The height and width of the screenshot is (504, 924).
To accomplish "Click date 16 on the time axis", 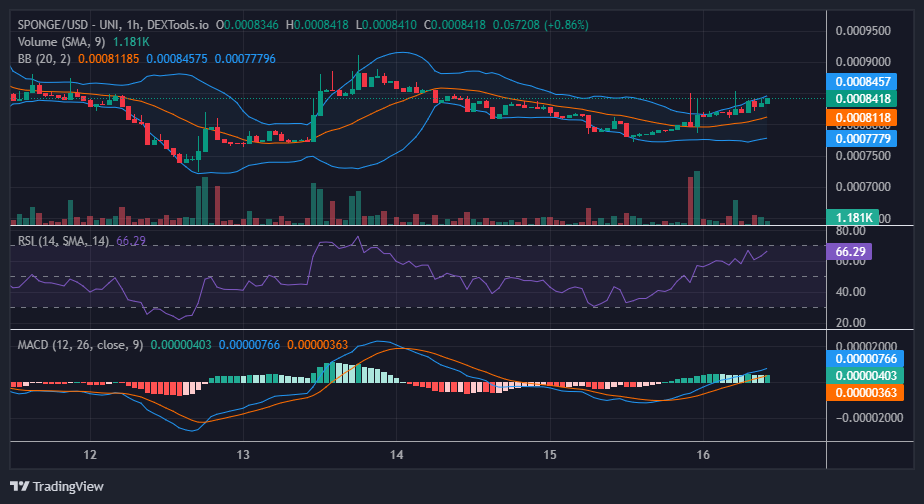I will [x=702, y=454].
